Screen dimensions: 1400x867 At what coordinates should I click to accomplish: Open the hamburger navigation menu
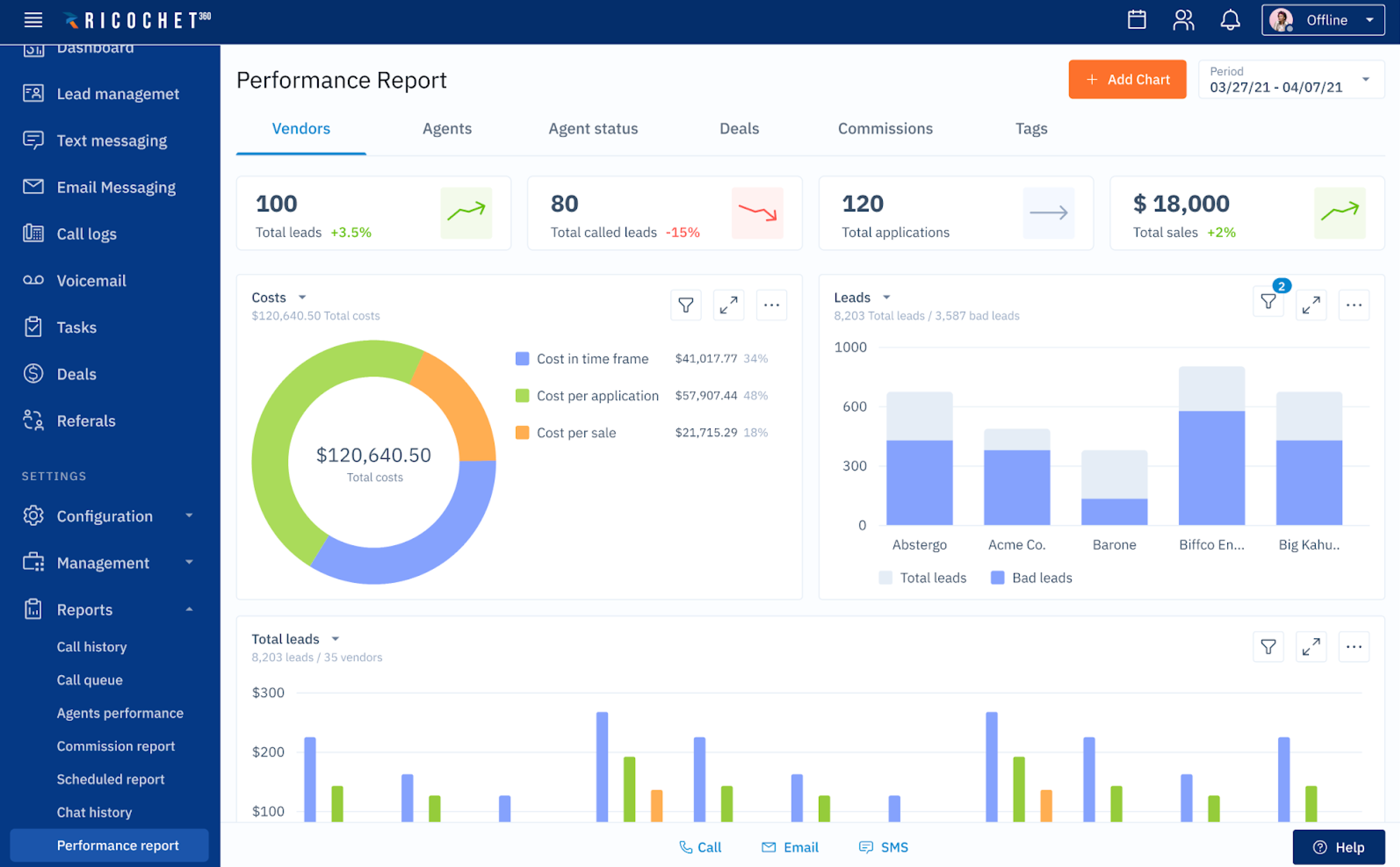(33, 19)
